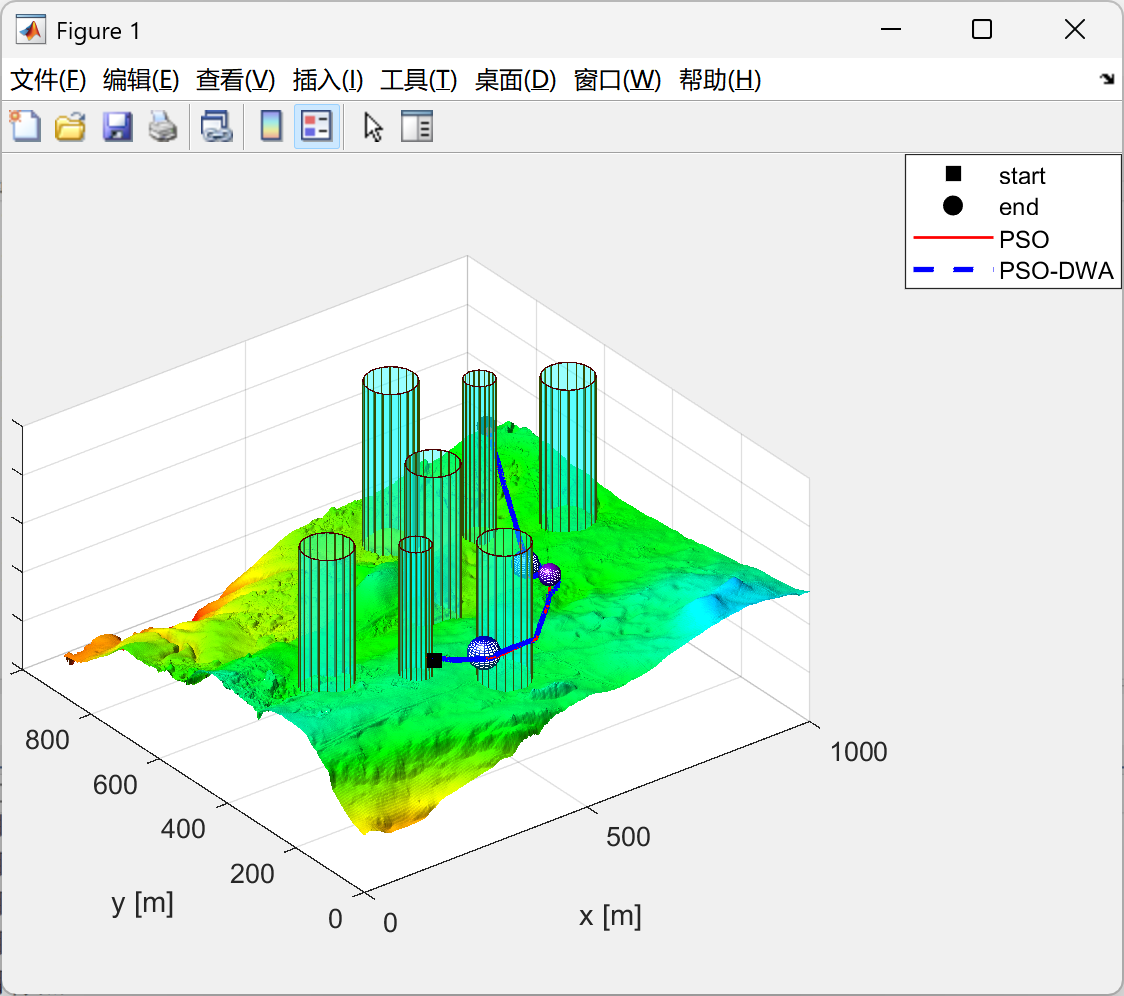Click the Link Plot toolbar icon
1124x996 pixels.
tap(216, 127)
